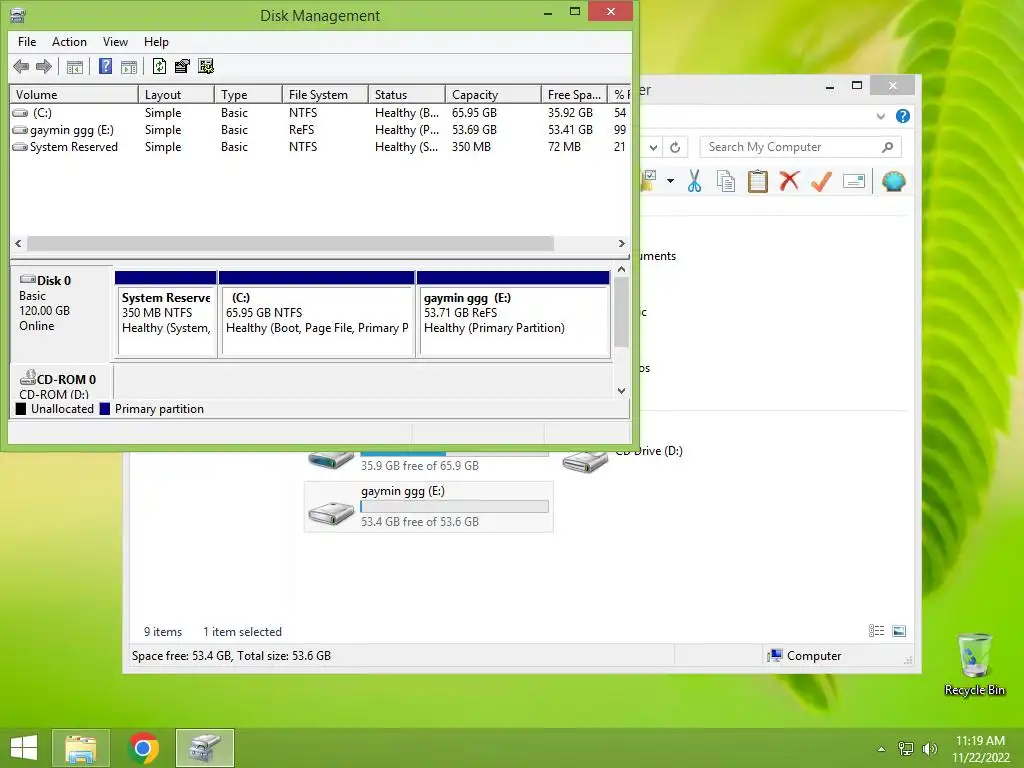Switch to details view icon in Explorer status bar

pos(876,630)
